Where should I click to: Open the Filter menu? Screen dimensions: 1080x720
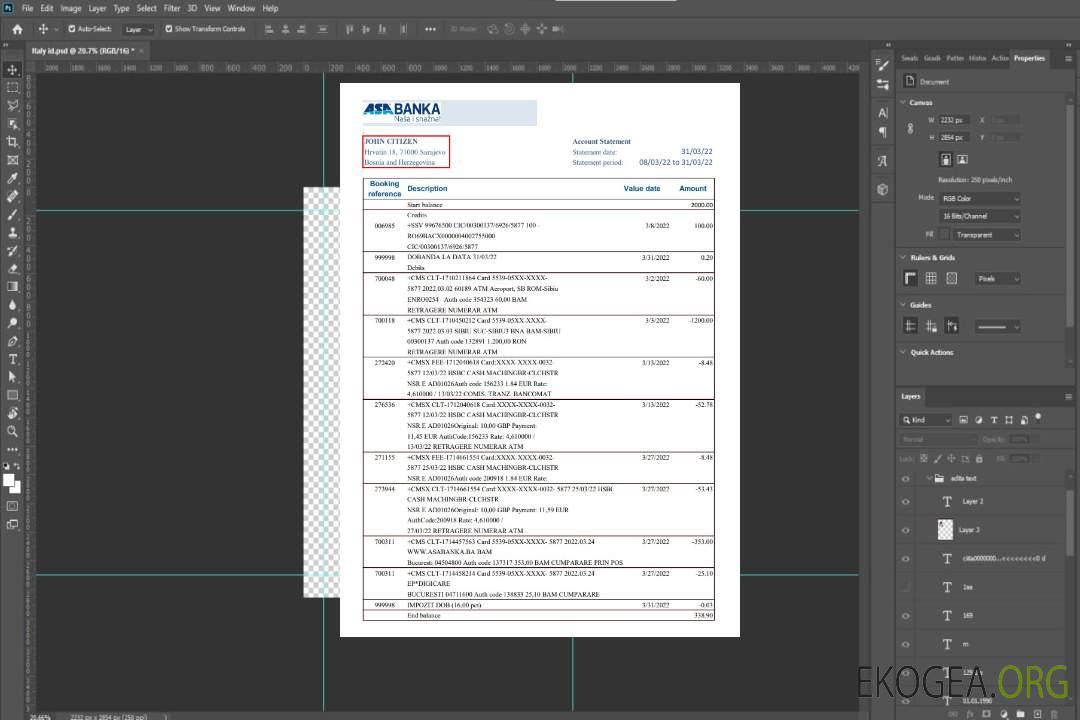pos(172,8)
